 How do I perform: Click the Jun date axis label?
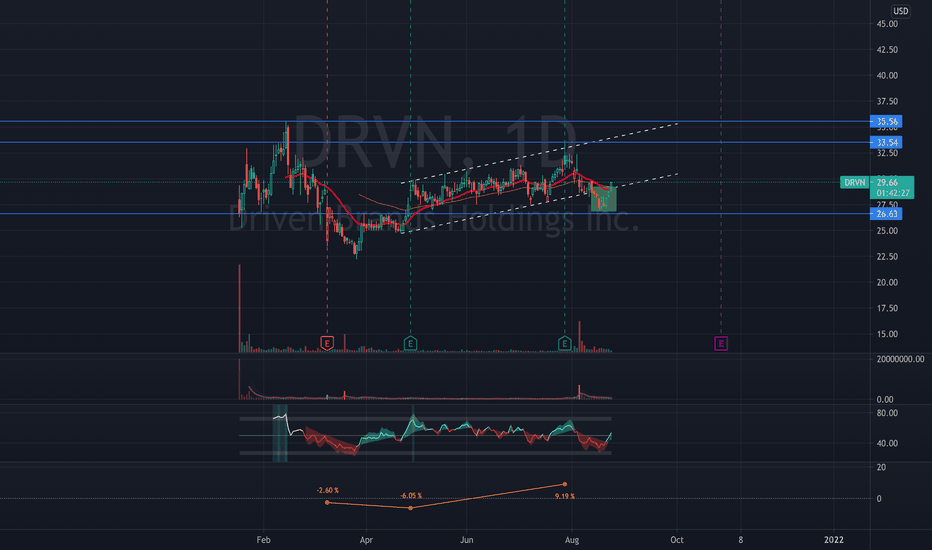click(467, 540)
